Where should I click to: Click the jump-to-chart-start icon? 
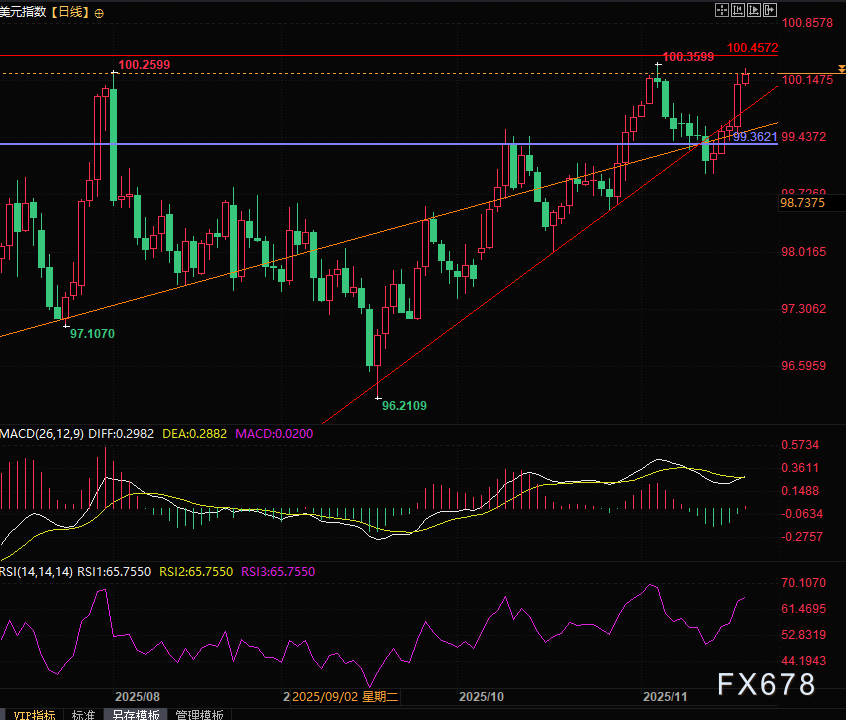pyautogui.click(x=738, y=9)
